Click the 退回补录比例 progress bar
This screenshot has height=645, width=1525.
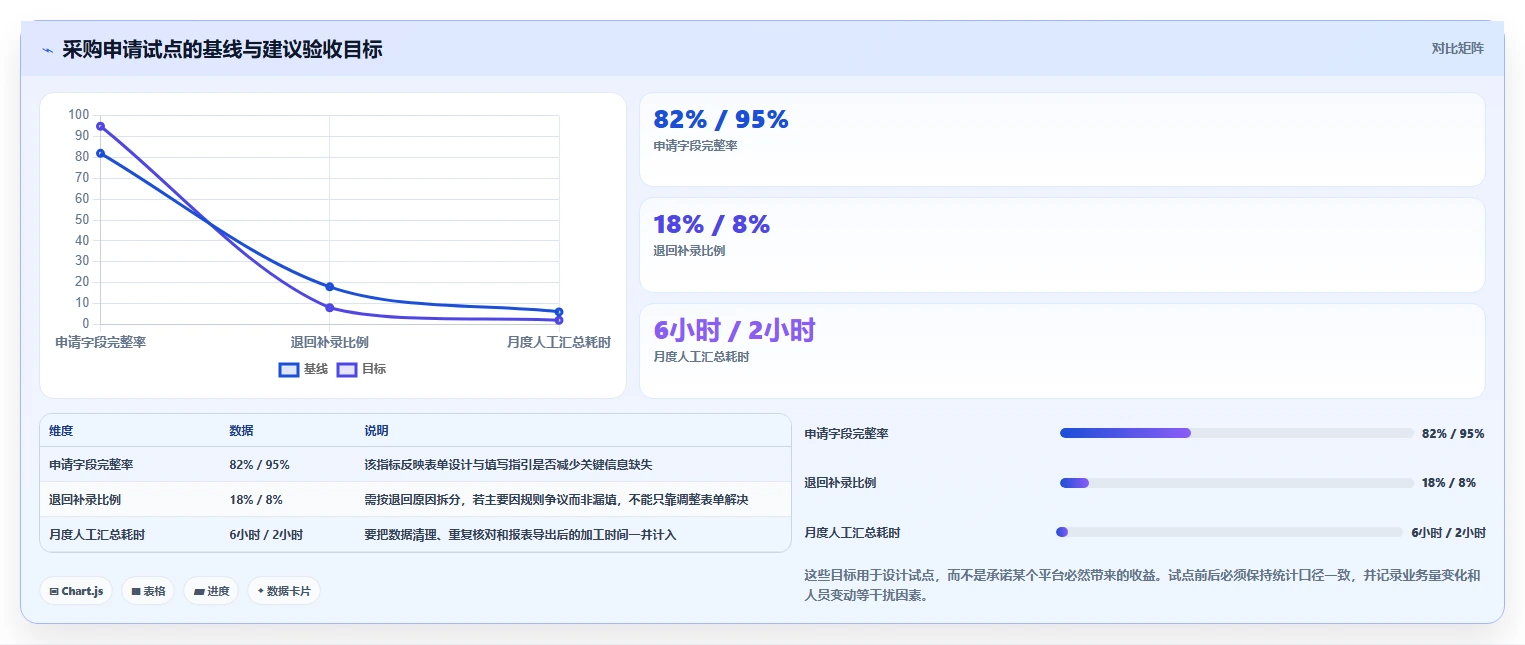click(1236, 483)
